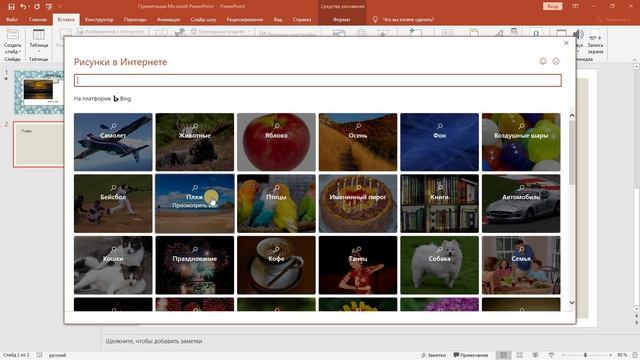Undo last action in Quick Access toolbar
Image resolution: width=640 pixels, height=360 pixels.
[23, 7]
